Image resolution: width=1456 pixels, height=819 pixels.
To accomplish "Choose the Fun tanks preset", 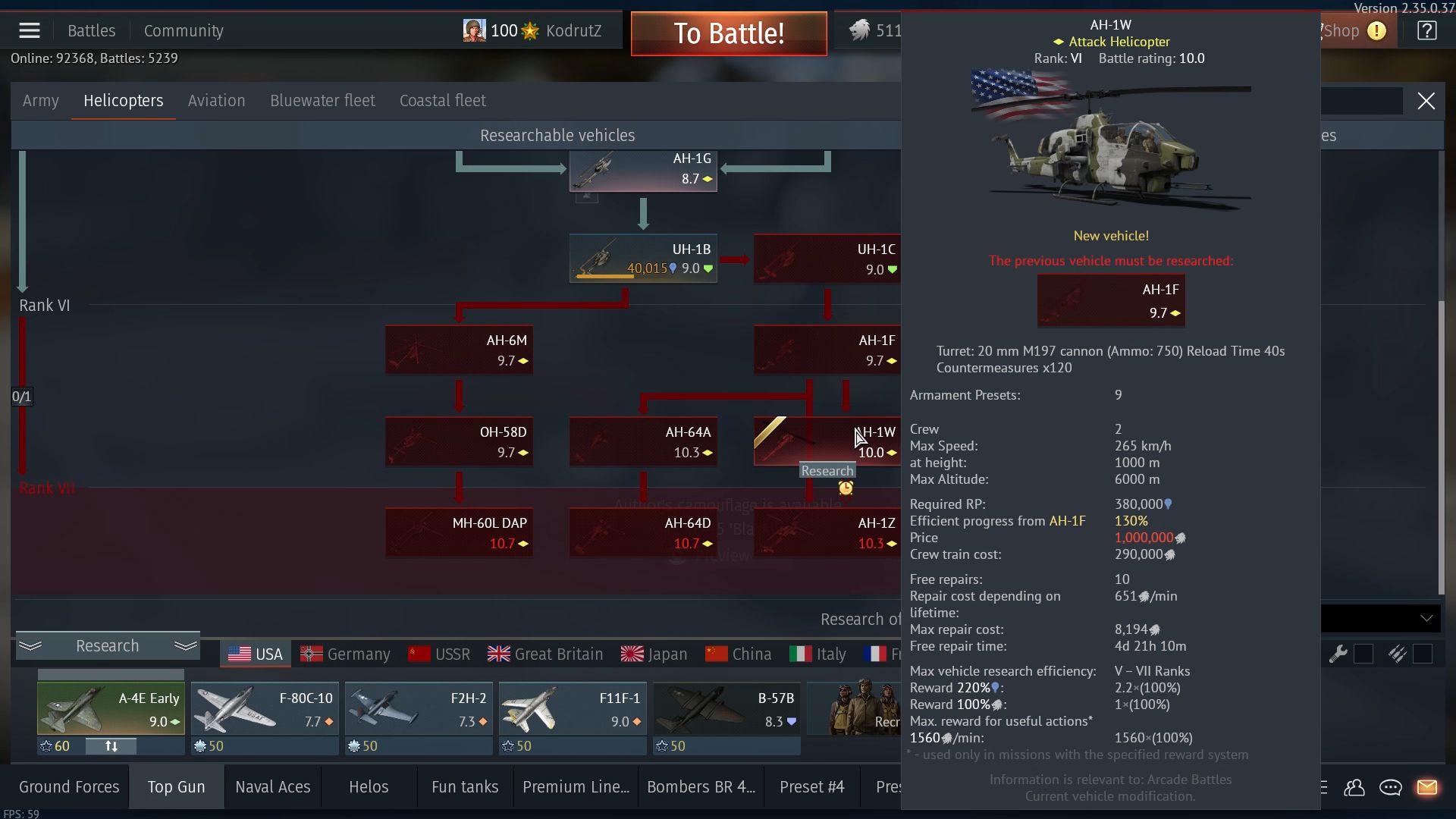I will pyautogui.click(x=465, y=787).
